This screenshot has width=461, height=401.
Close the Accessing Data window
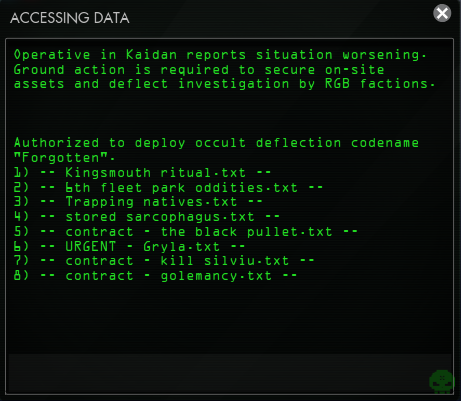[442, 13]
